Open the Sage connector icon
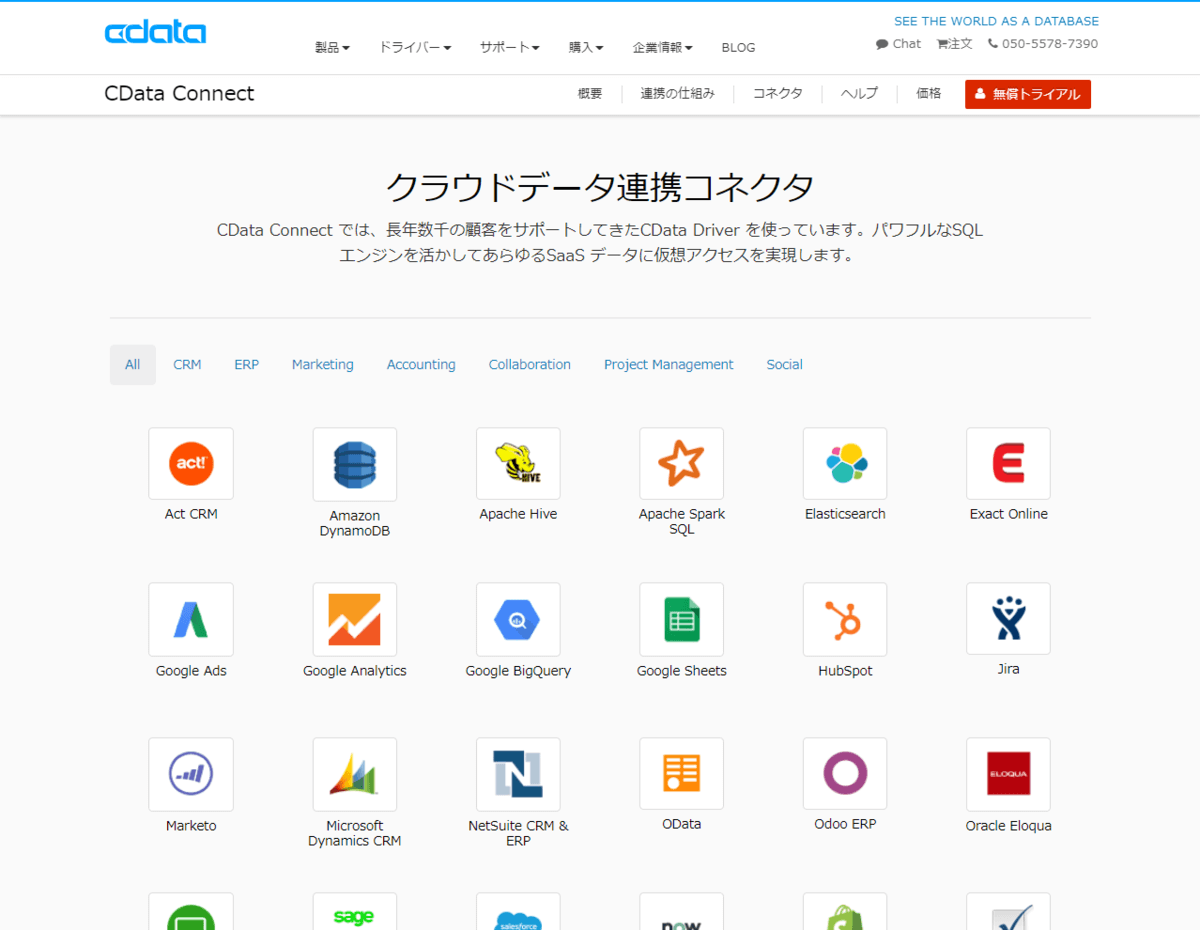The image size is (1200, 930). 355,912
